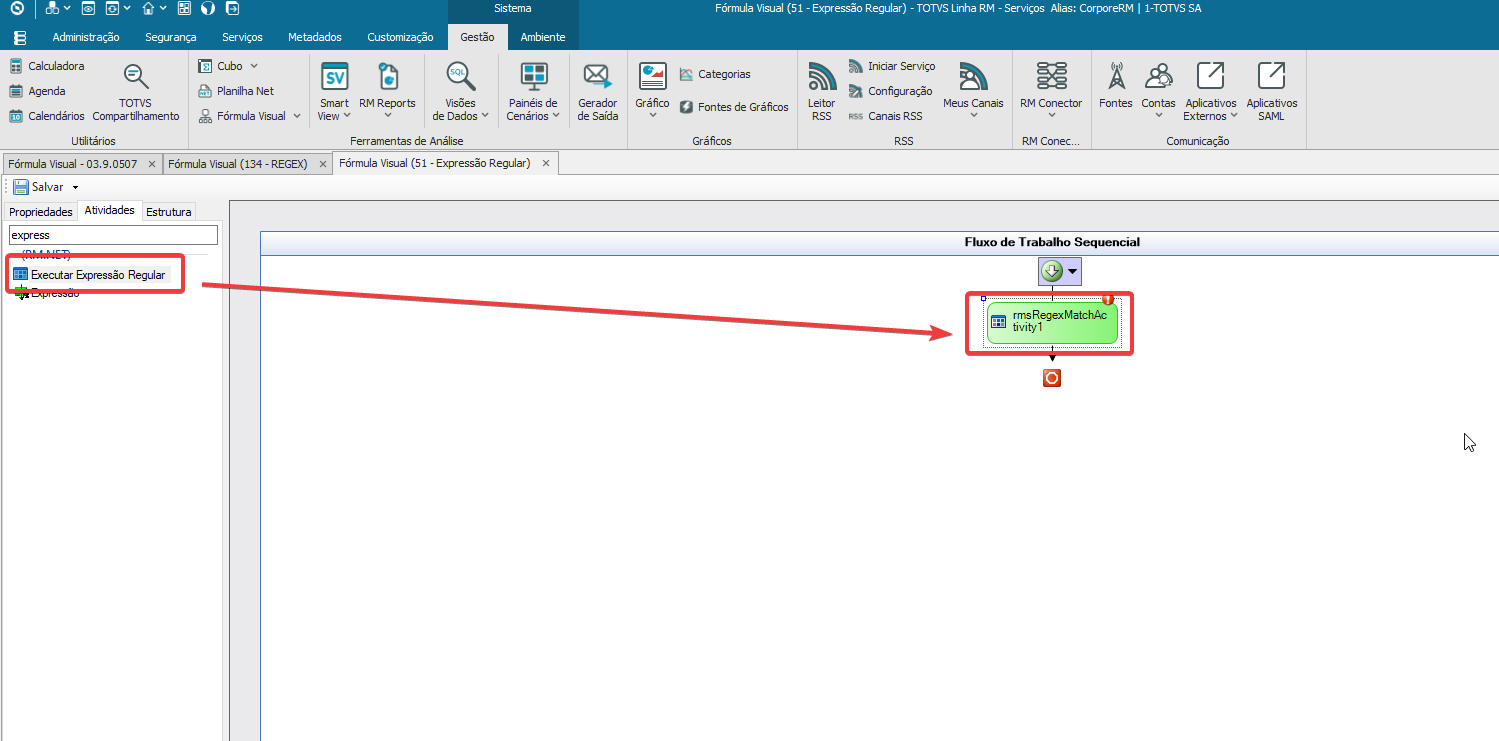The width and height of the screenshot is (1499, 741).
Task: Open RSS Configuração
Action: pos(890,91)
